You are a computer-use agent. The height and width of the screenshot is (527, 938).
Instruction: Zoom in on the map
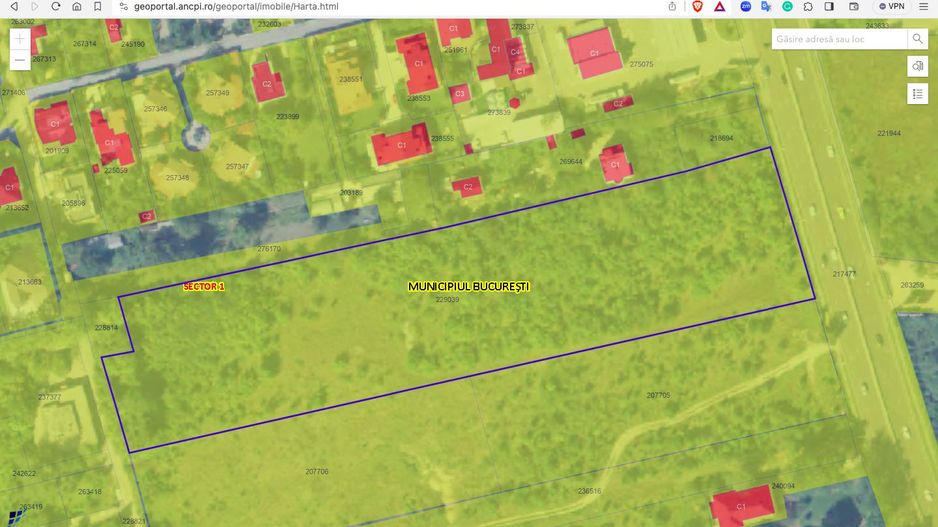click(x=20, y=39)
